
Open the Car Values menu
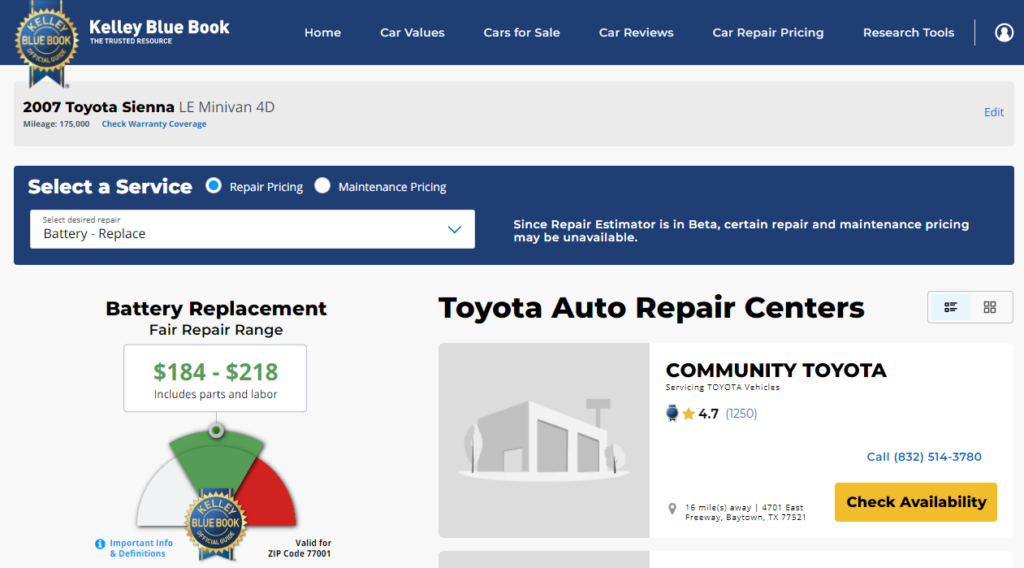point(412,33)
